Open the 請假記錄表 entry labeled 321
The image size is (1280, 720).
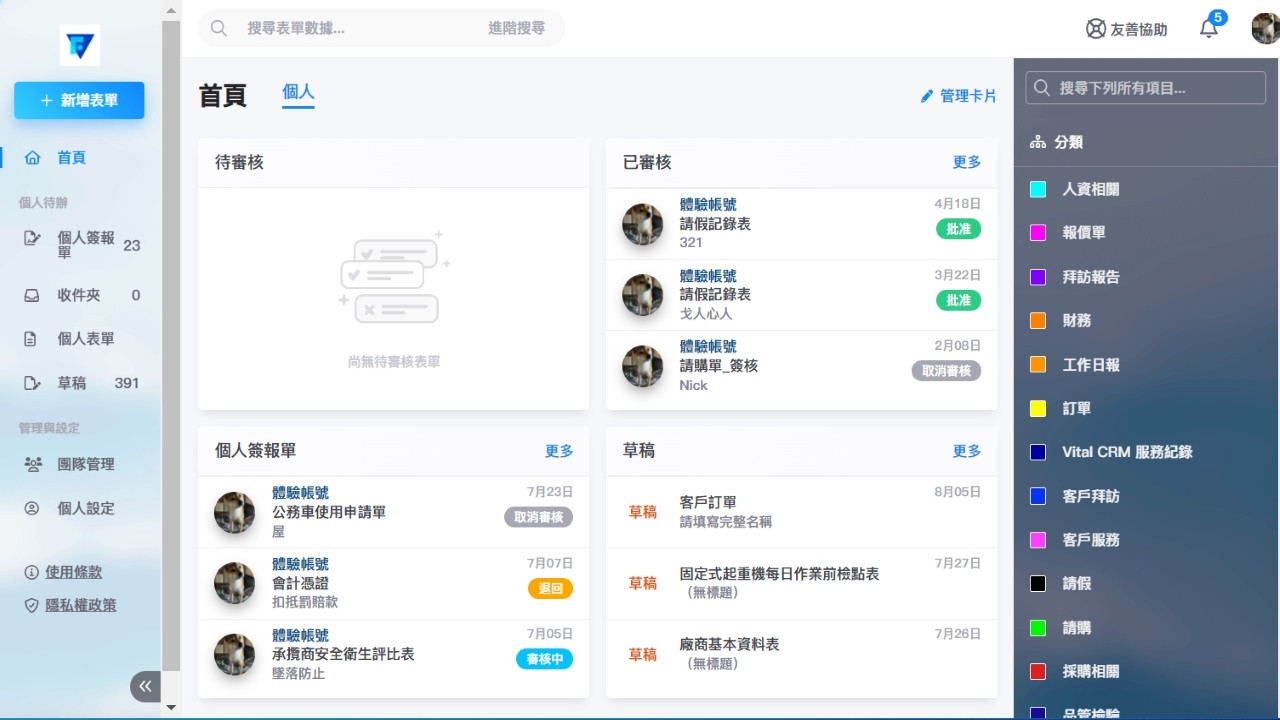(x=802, y=223)
